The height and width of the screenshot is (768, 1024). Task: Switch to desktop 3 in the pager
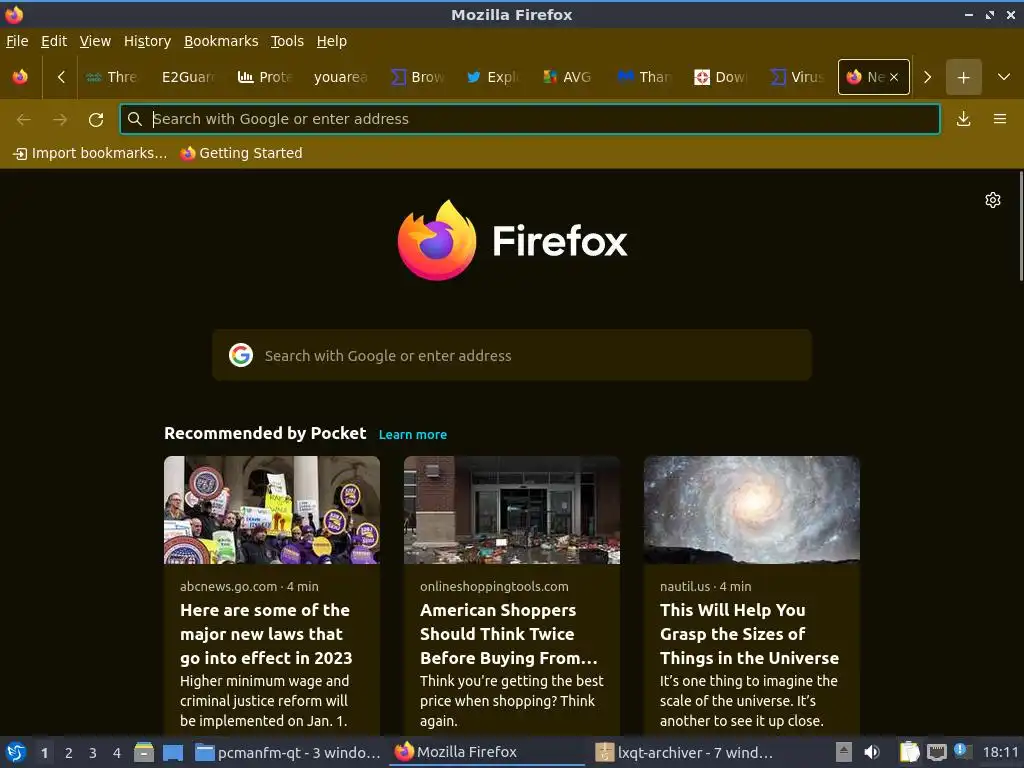[93, 753]
